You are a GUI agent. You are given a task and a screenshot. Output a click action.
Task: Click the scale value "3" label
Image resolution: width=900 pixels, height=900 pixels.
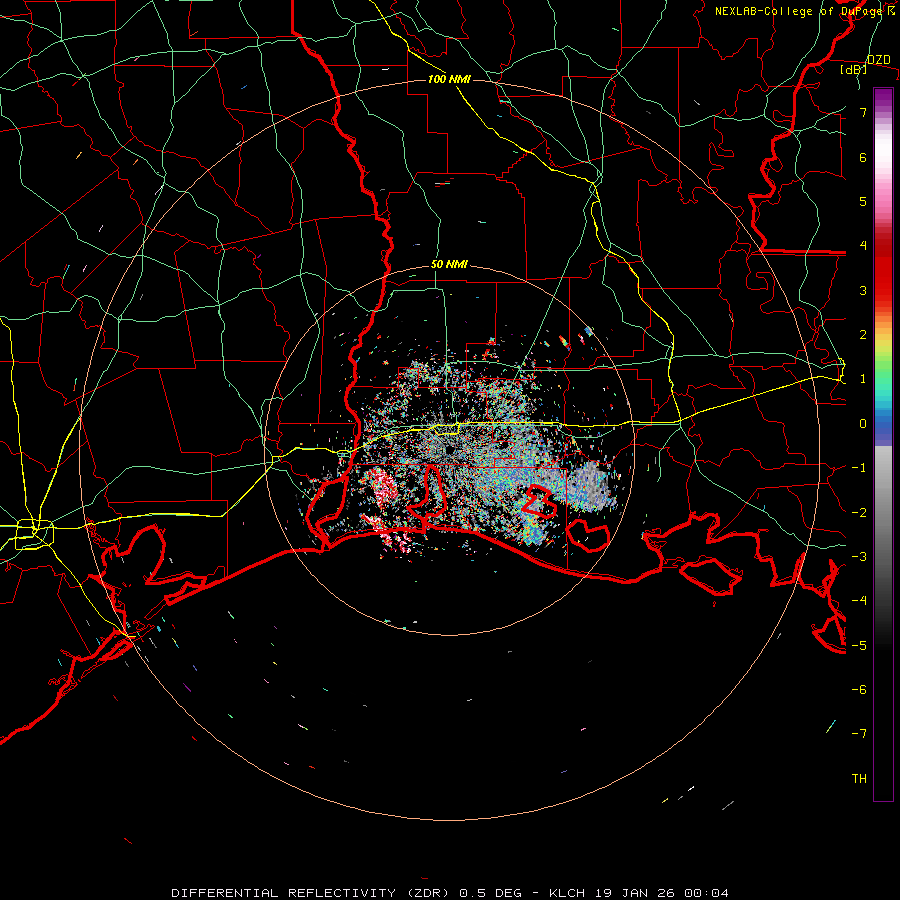click(x=863, y=290)
